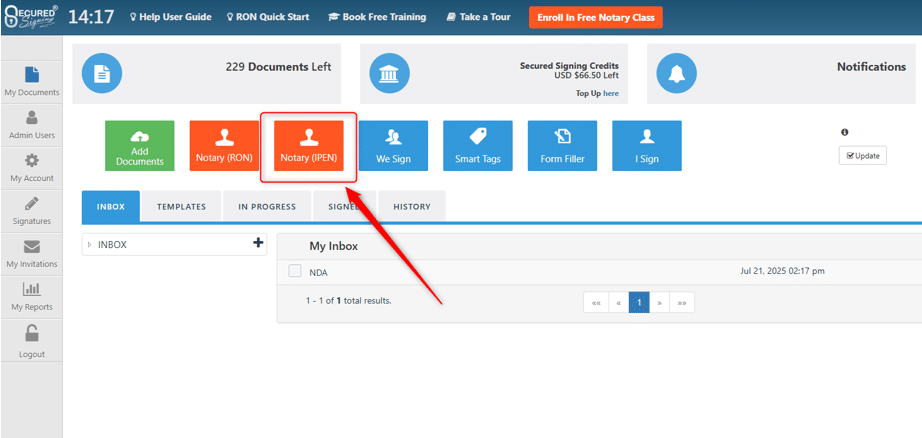Switch to the Templates tab
This screenshot has height=438, width=922.
[x=181, y=207]
